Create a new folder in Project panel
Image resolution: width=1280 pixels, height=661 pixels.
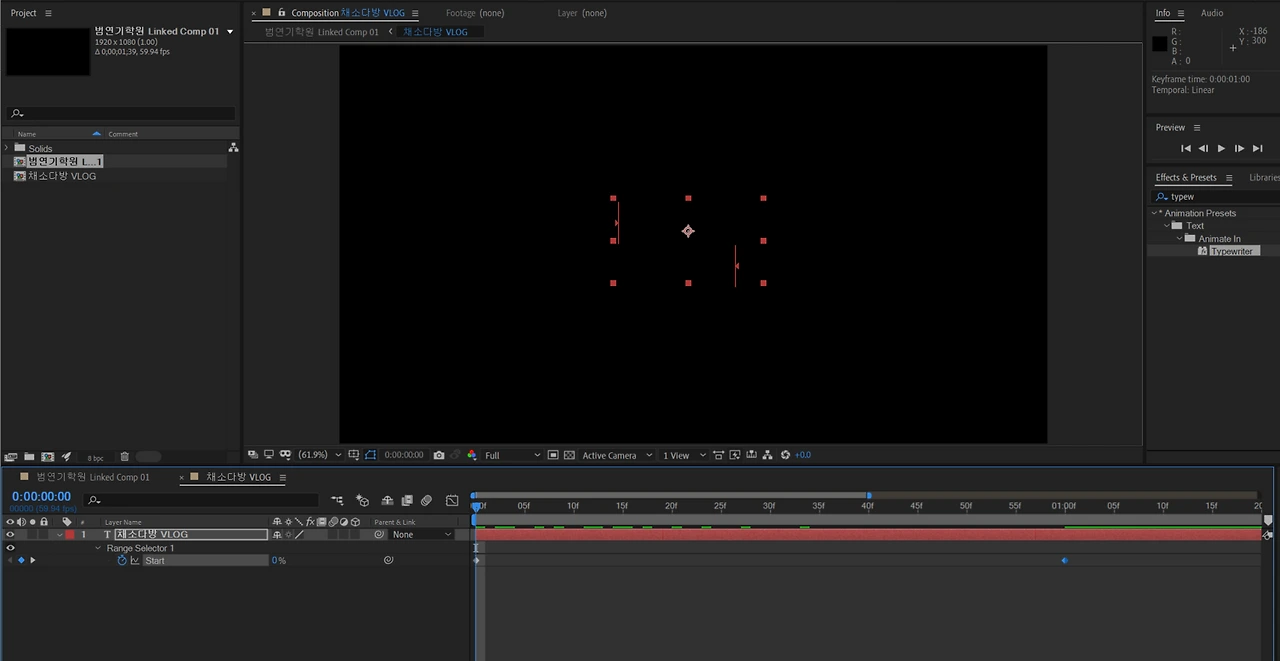pyautogui.click(x=29, y=456)
